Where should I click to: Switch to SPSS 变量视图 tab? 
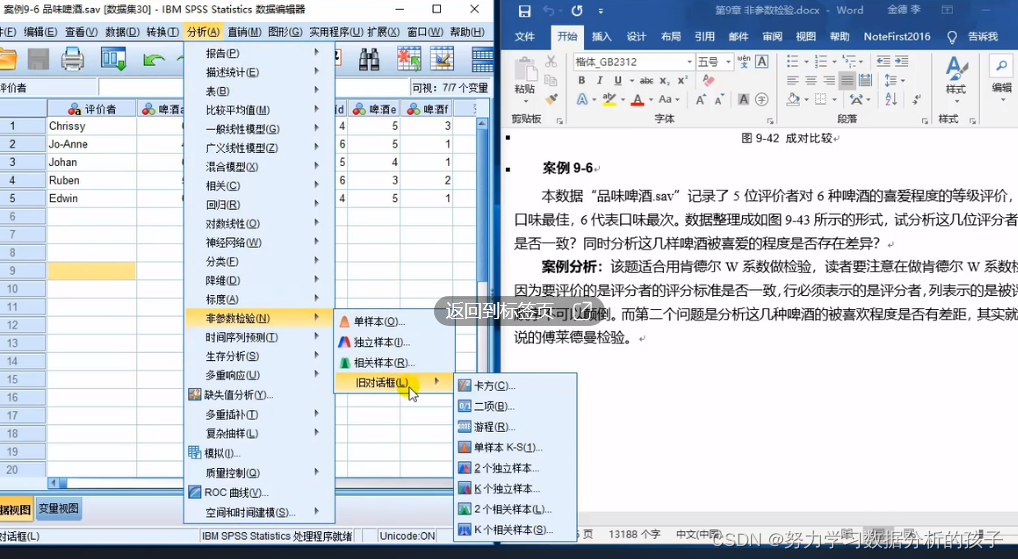(58, 509)
